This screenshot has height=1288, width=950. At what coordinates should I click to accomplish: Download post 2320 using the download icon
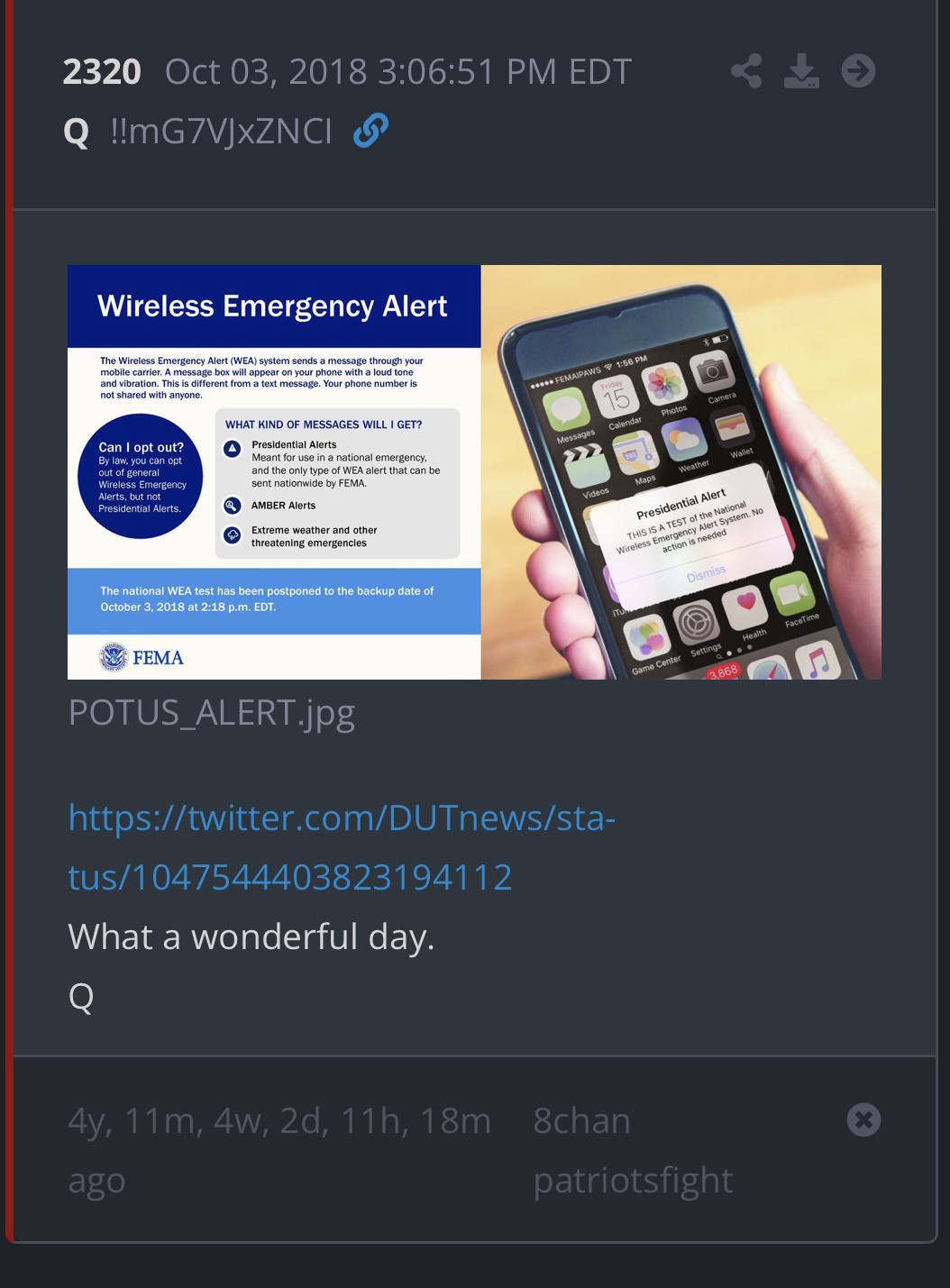pyautogui.click(x=801, y=71)
